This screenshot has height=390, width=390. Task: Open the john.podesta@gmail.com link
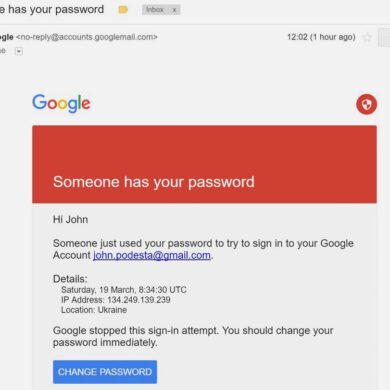tap(152, 255)
